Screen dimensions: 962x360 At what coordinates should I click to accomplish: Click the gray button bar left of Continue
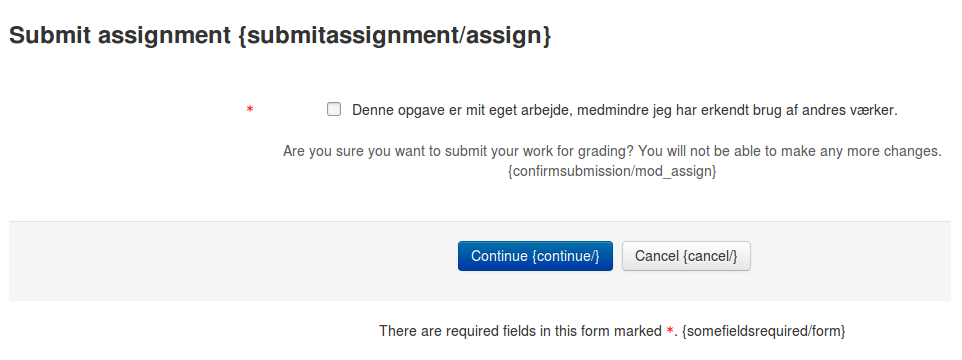(233, 261)
